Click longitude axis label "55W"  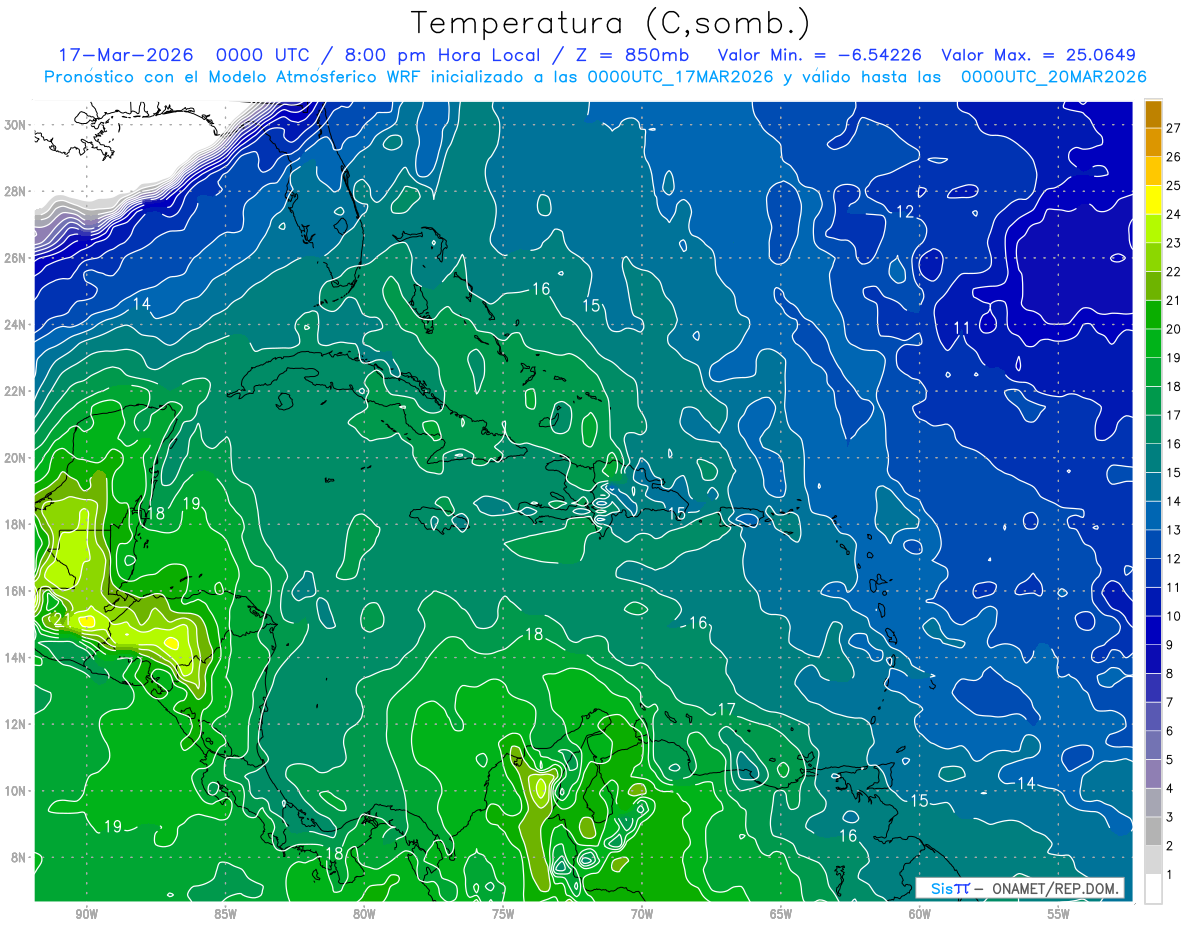(x=1059, y=913)
